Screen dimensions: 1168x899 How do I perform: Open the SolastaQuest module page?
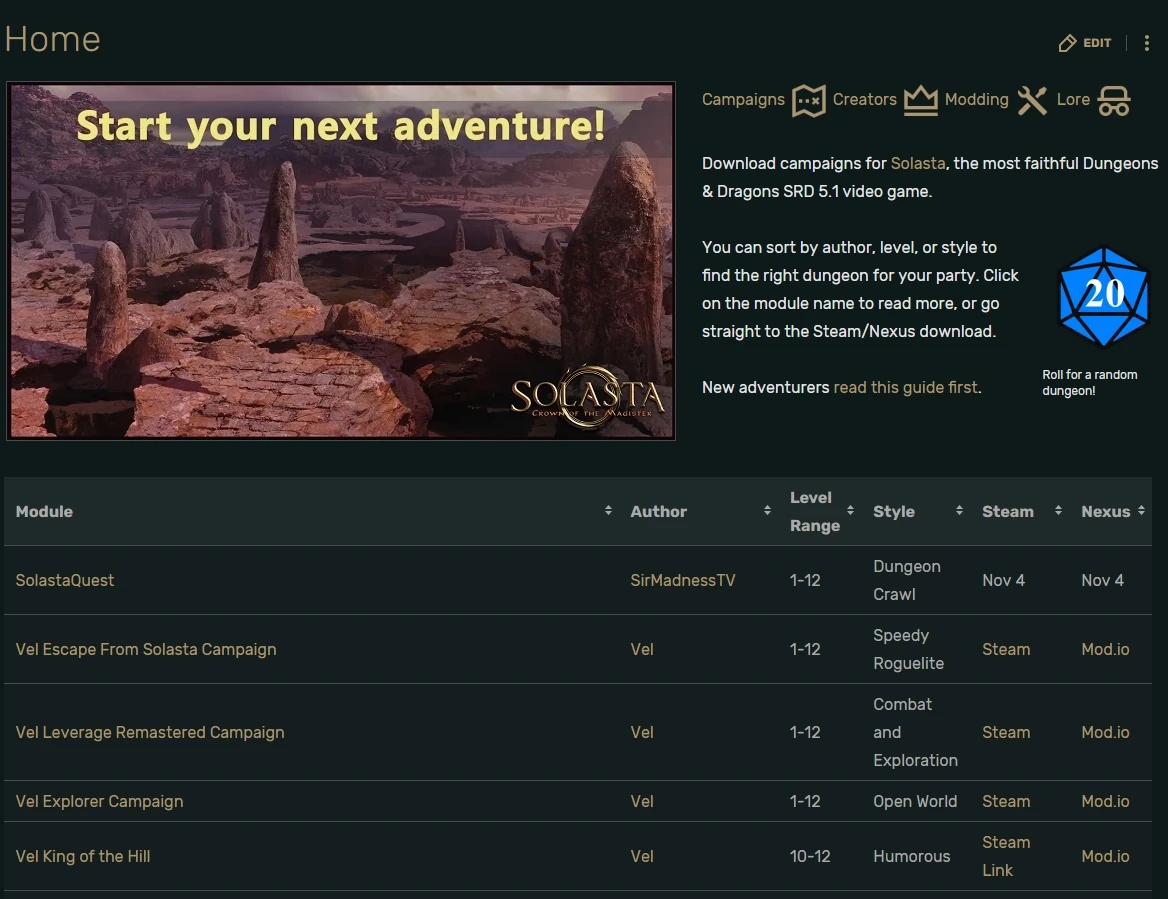pos(65,580)
